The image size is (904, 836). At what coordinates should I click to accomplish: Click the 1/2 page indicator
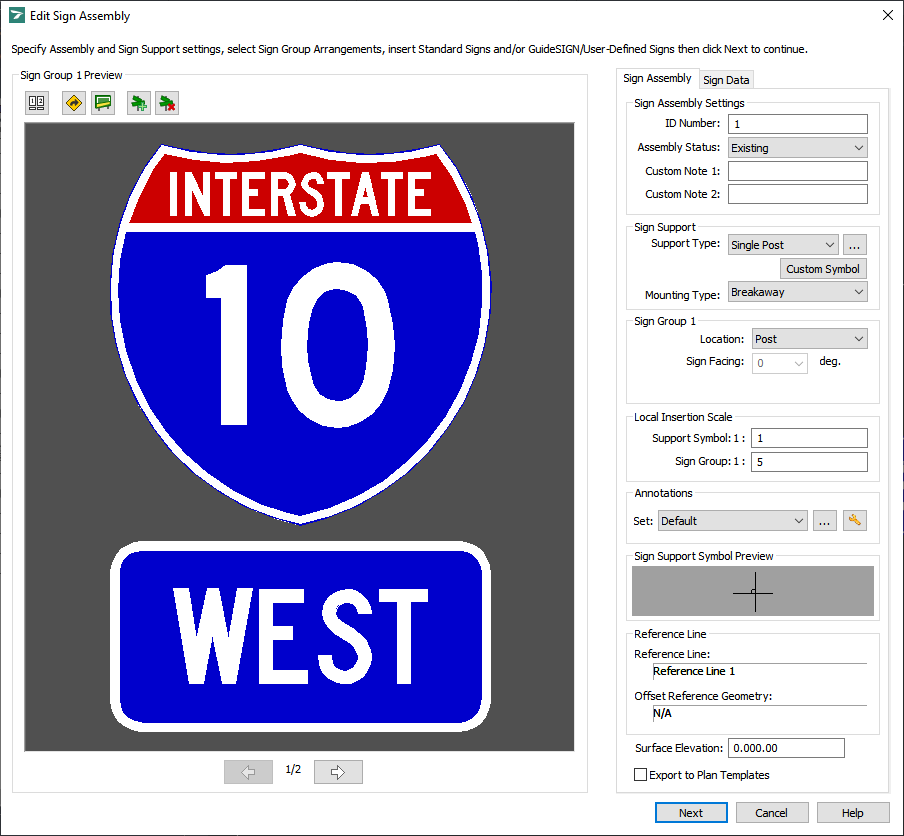pyautogui.click(x=293, y=769)
